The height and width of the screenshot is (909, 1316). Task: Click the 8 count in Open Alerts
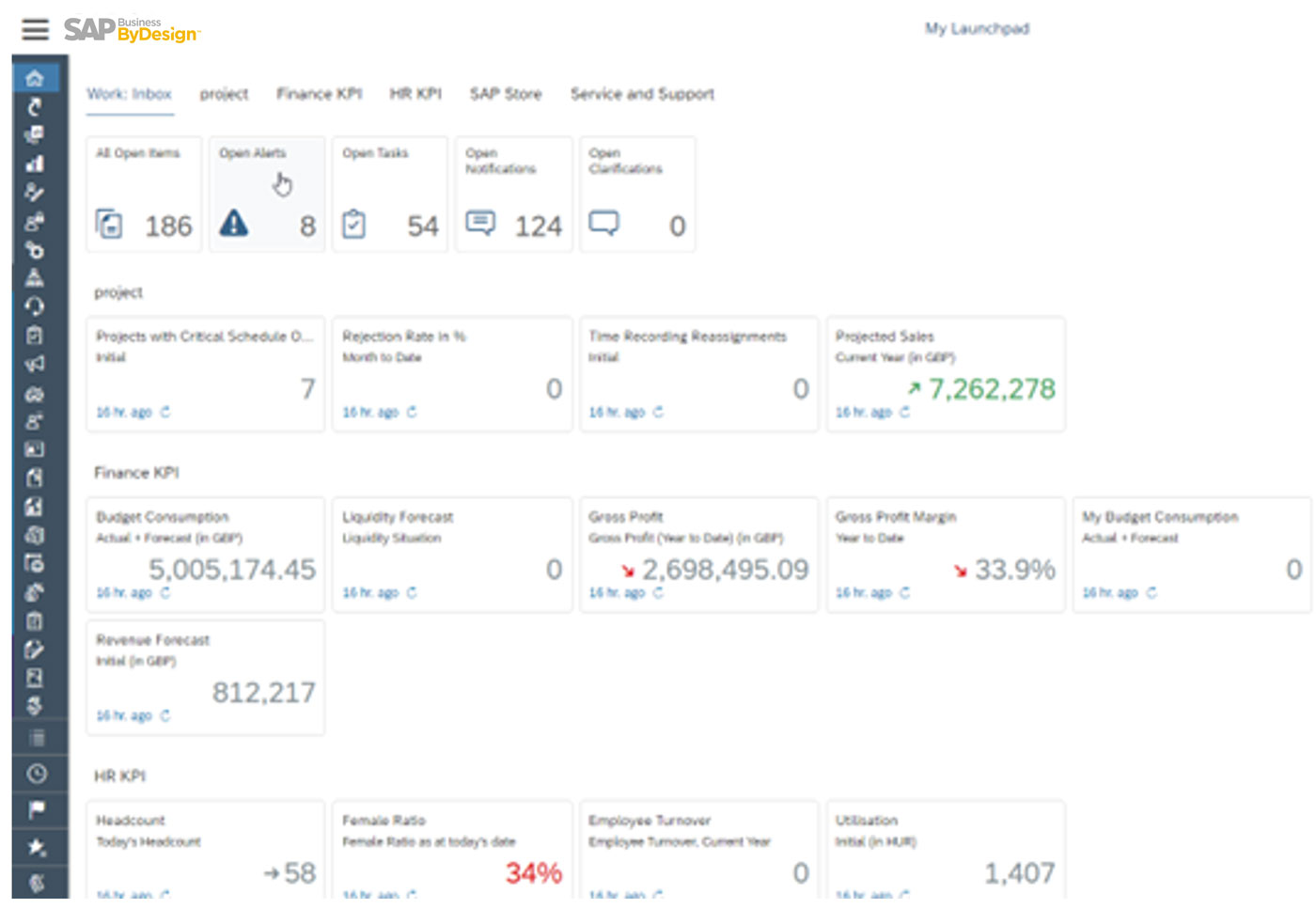point(308,226)
